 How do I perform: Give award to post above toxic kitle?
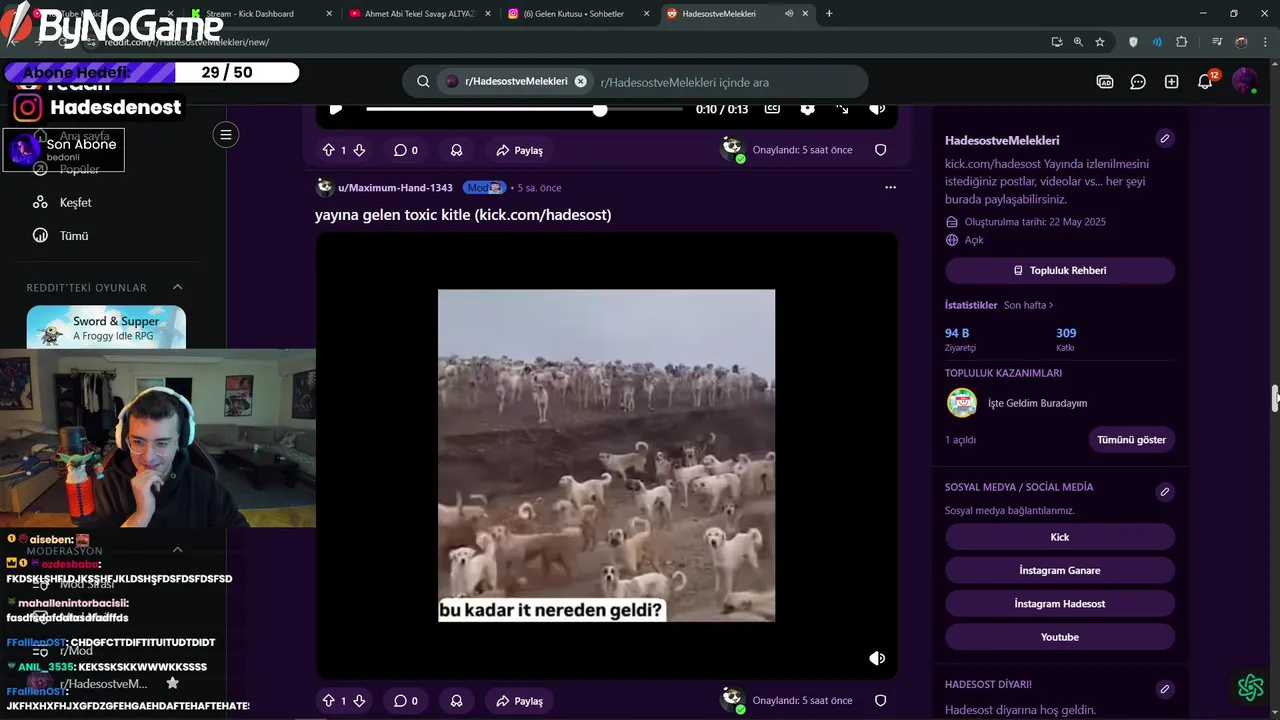(x=456, y=150)
